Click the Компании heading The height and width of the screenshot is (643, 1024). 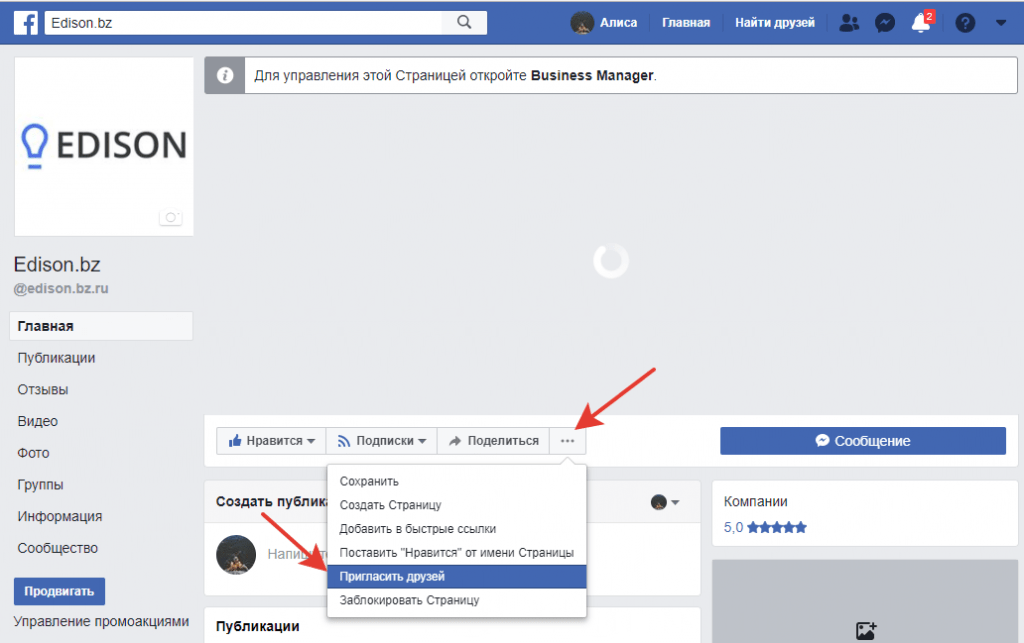coord(756,501)
